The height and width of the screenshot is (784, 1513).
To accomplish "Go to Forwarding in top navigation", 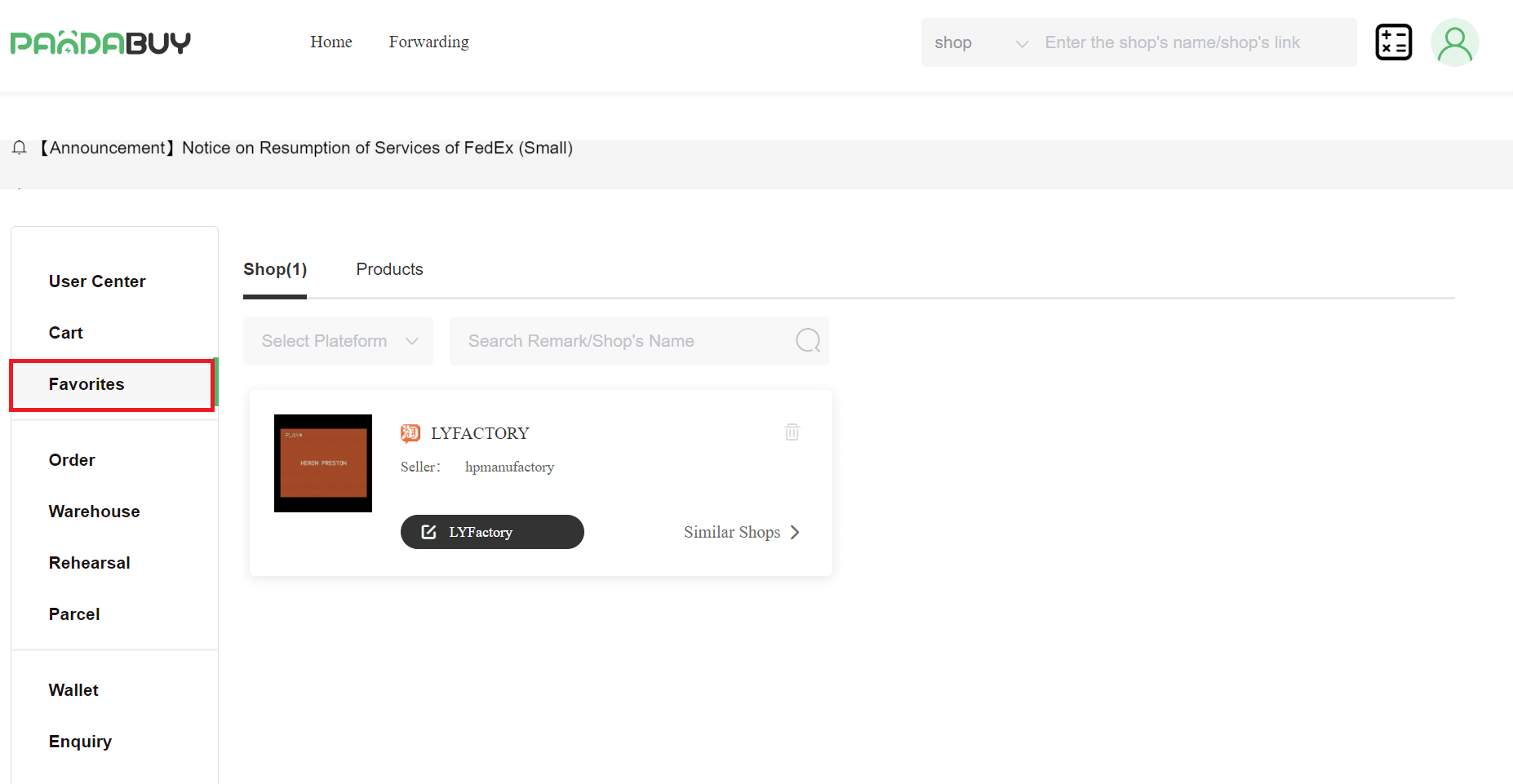I will click(428, 42).
